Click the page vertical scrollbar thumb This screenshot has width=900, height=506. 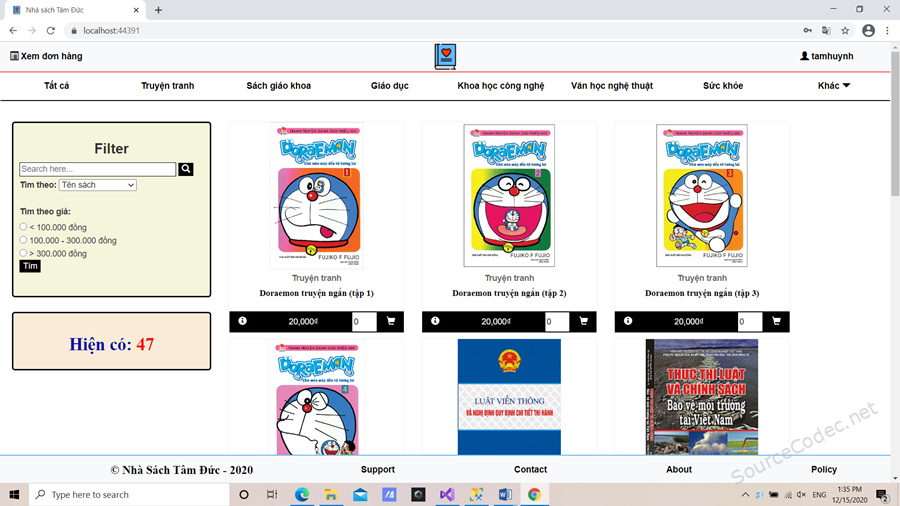click(895, 124)
